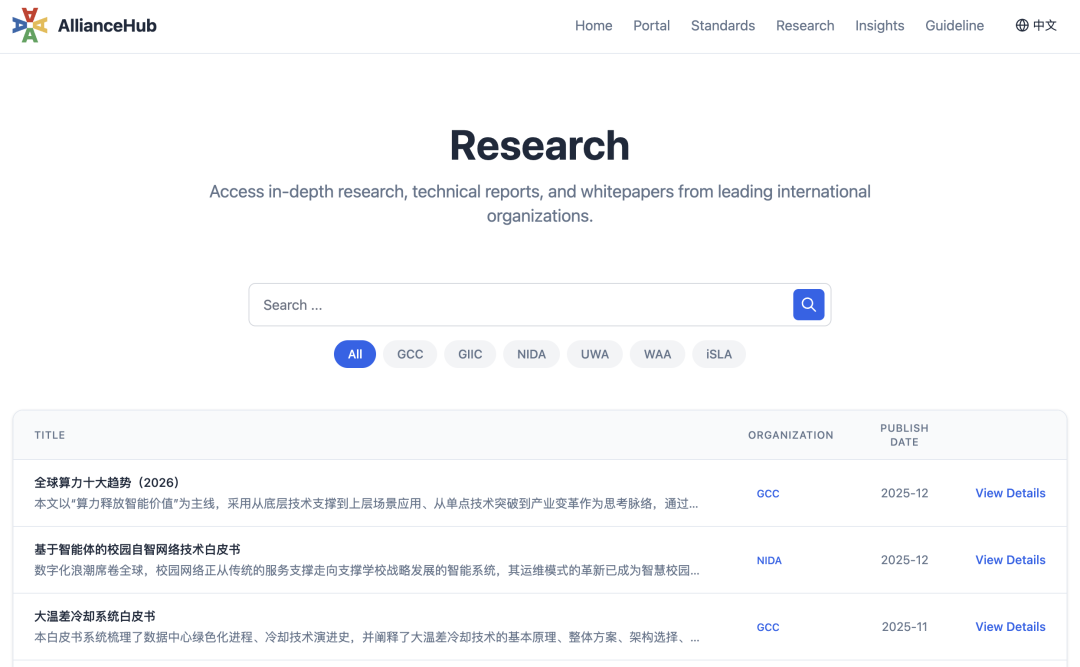Open the NIDA organization link

tap(769, 560)
